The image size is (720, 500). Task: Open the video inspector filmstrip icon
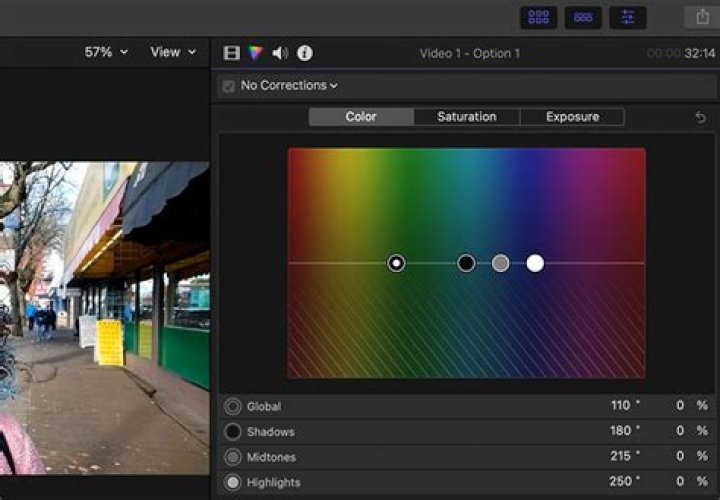[x=231, y=53]
